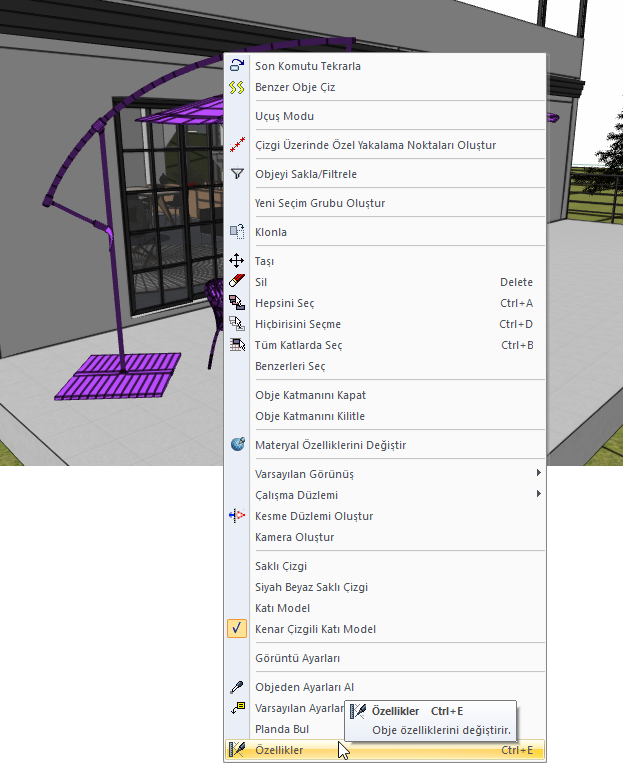
Task: Click the Son Komutu Tekrarla repeat icon
Action: click(x=237, y=66)
